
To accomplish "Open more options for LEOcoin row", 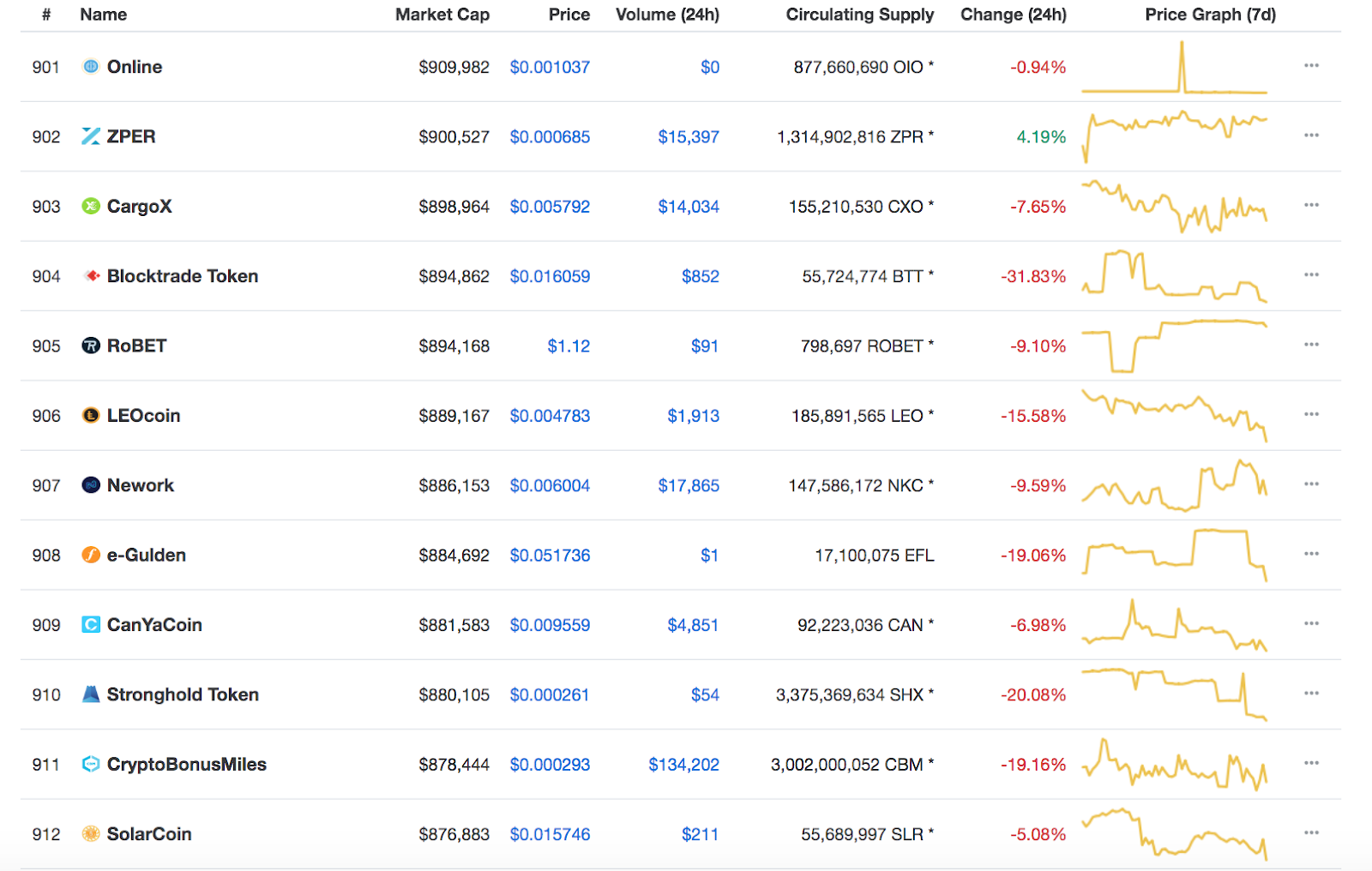I will tap(1311, 414).
